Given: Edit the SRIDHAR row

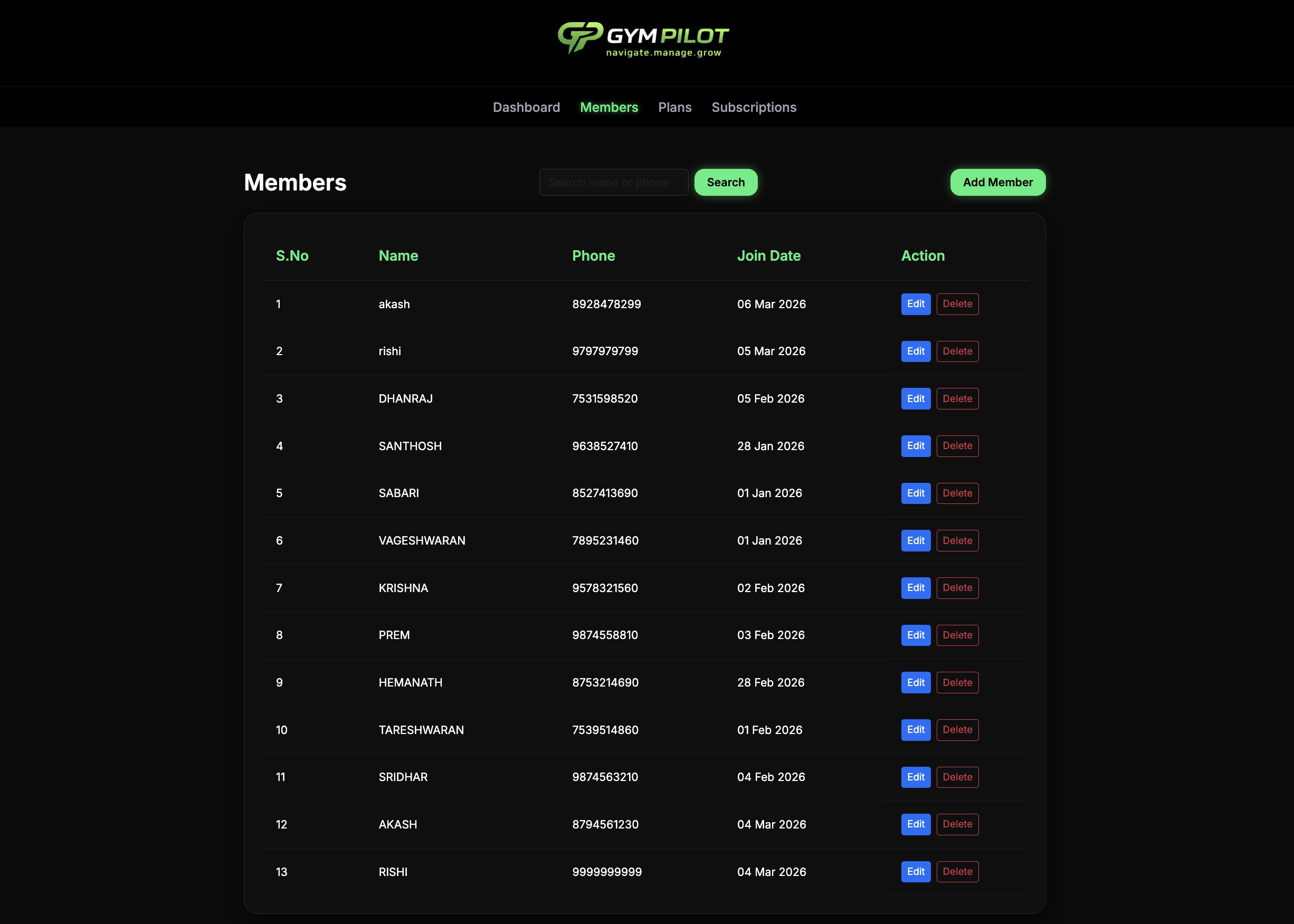Looking at the screenshot, I should (915, 777).
